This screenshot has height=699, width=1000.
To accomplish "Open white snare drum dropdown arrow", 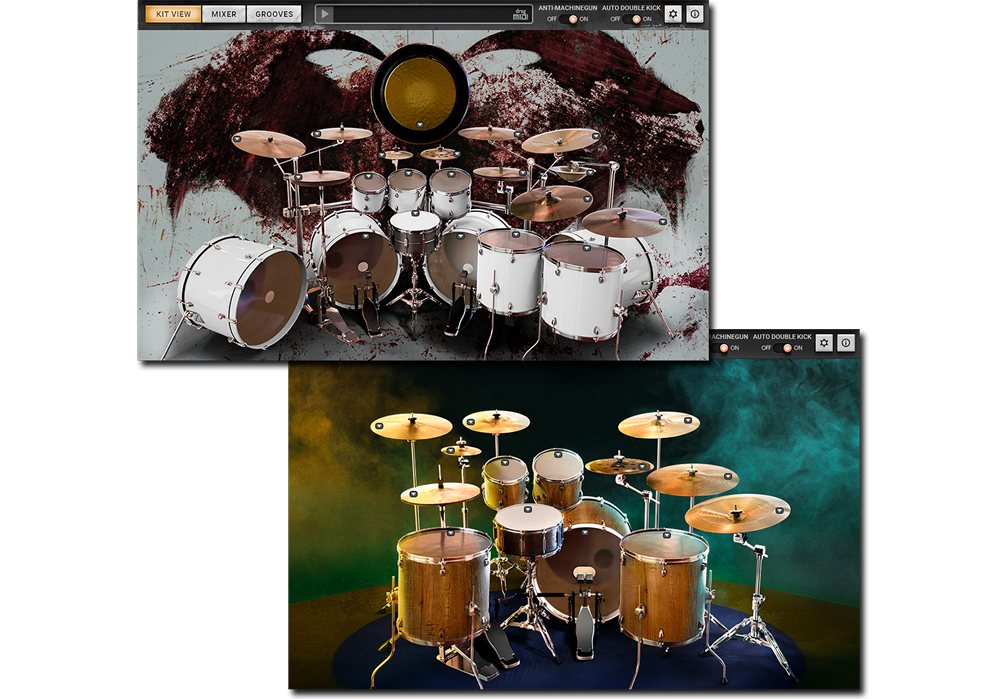I will 415,213.
